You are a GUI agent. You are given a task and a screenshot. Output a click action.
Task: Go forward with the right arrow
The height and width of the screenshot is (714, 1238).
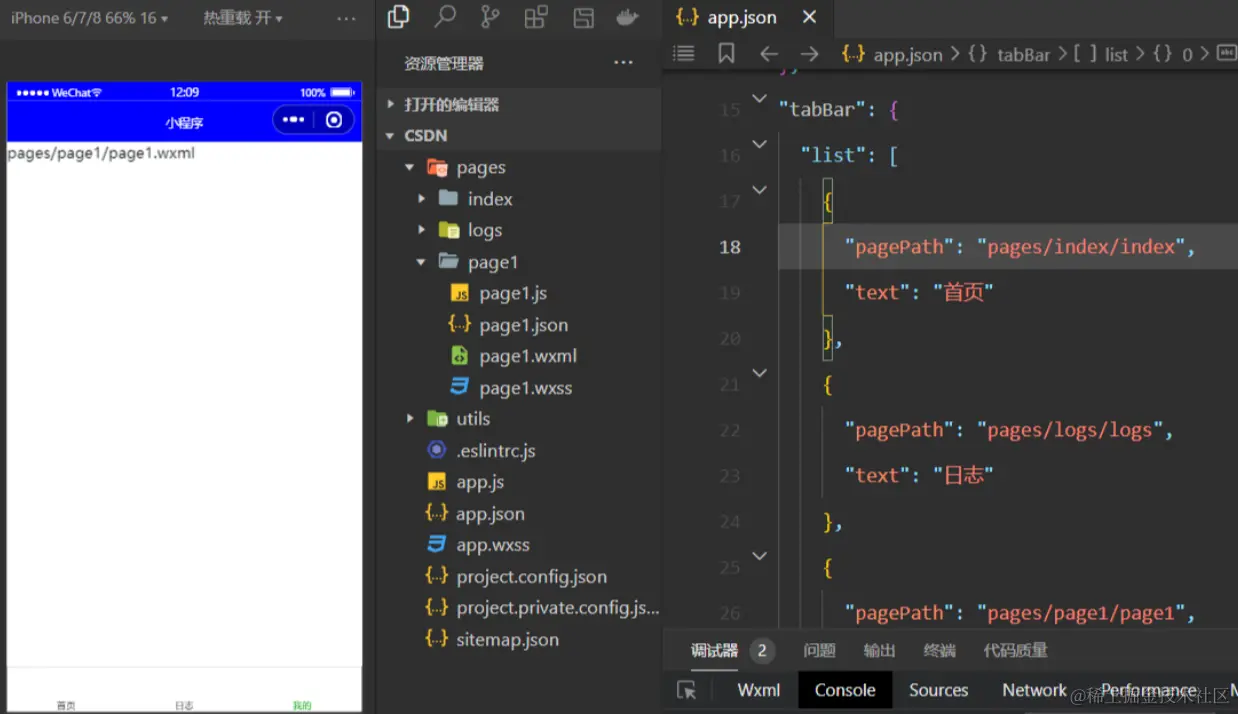tap(810, 54)
